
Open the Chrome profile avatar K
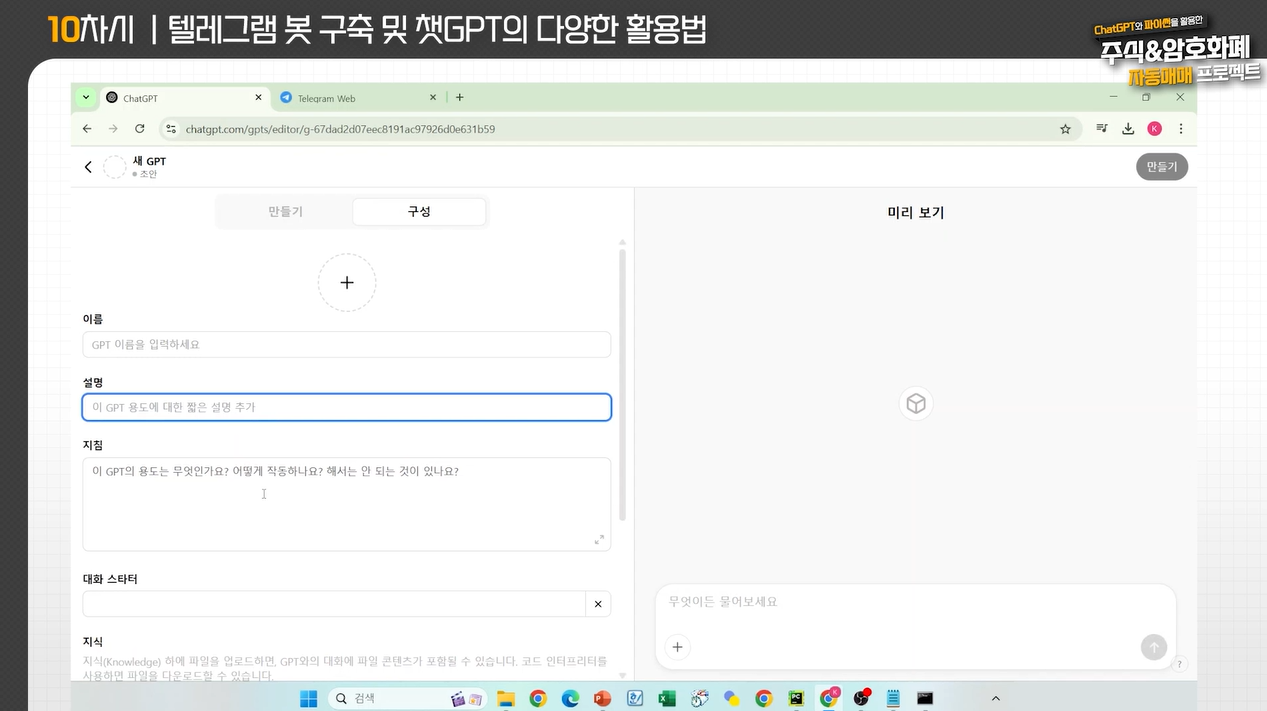pyautogui.click(x=1154, y=129)
